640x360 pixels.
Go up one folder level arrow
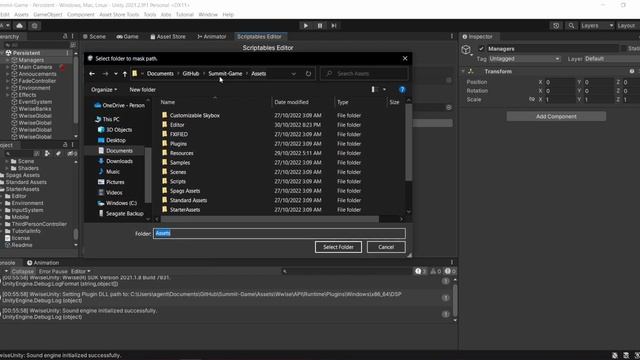point(125,74)
